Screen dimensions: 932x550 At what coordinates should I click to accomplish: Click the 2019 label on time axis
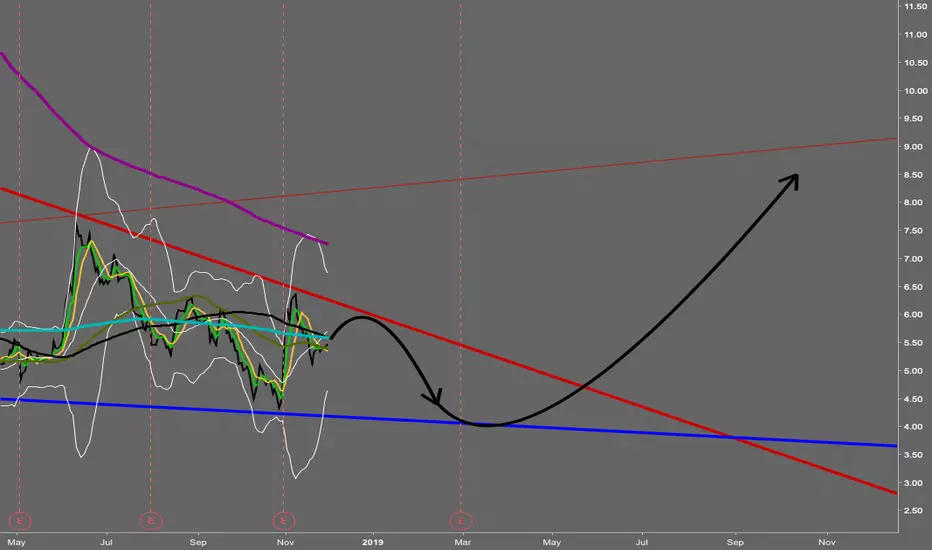(373, 542)
